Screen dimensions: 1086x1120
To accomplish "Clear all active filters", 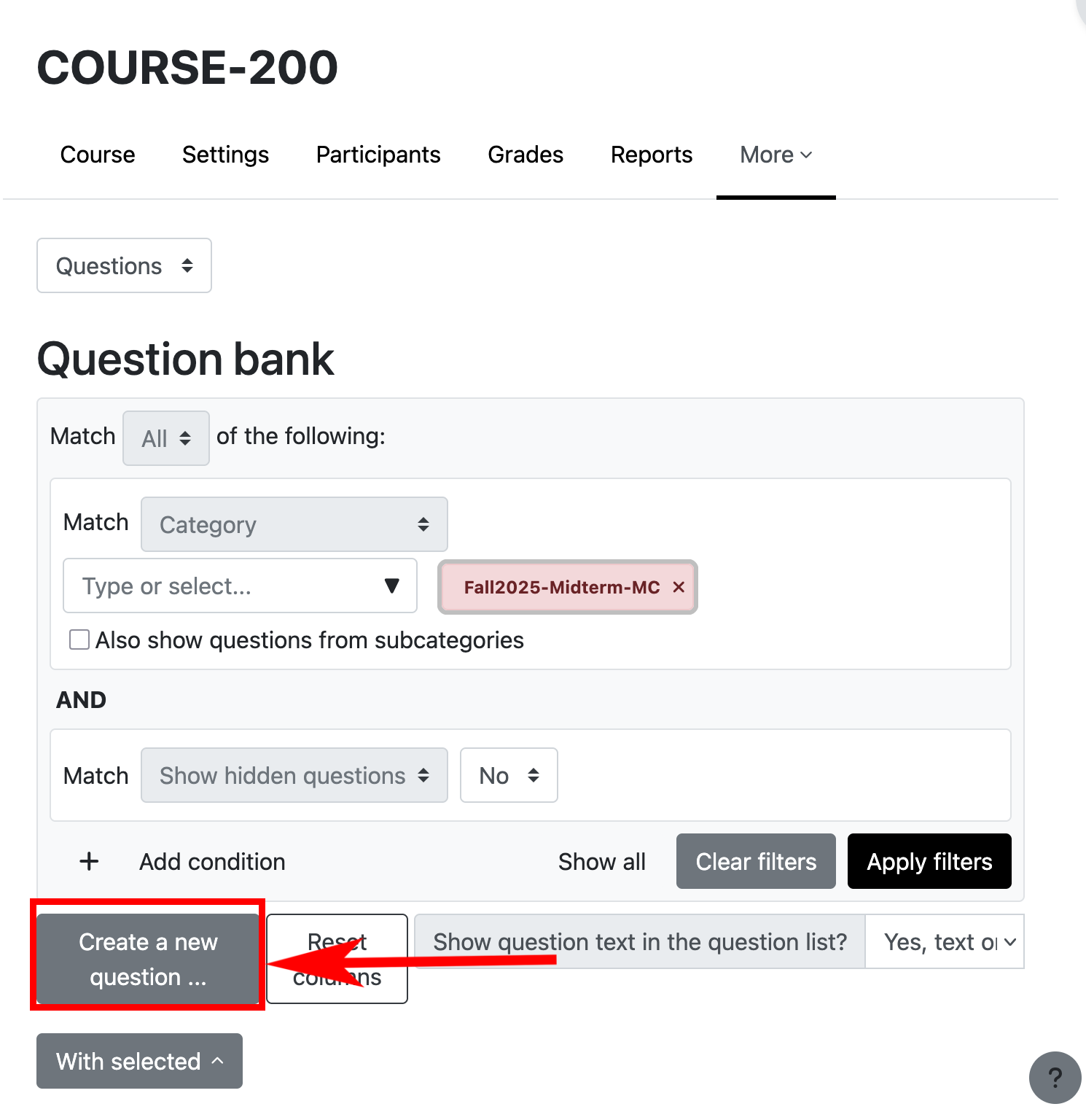I will point(755,861).
